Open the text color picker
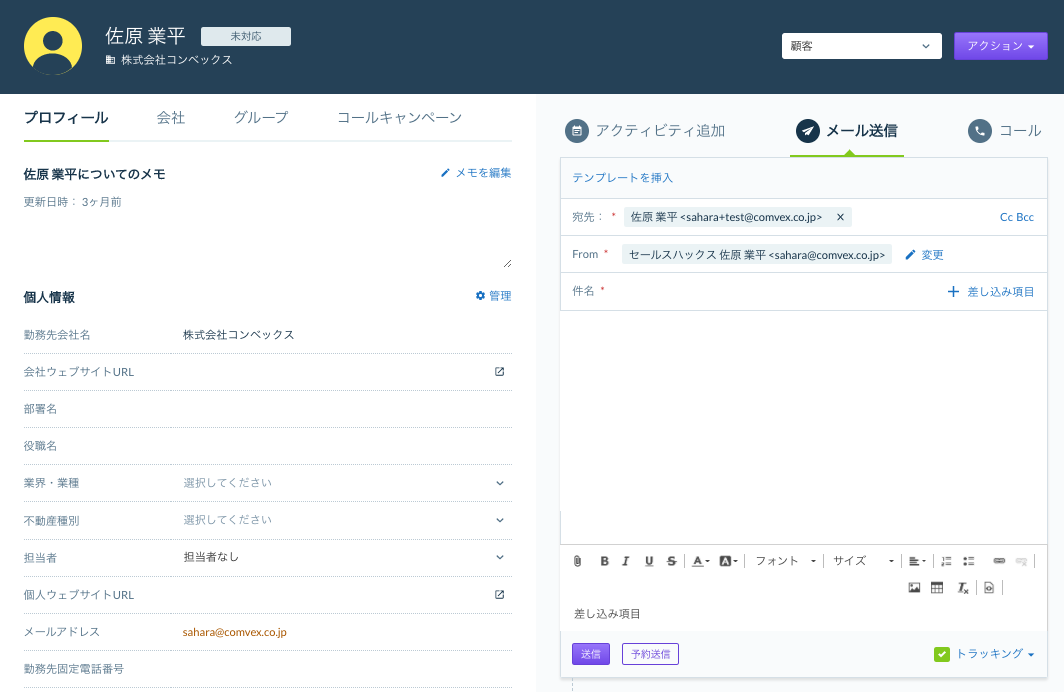This screenshot has width=1064, height=692. pyautogui.click(x=700, y=561)
